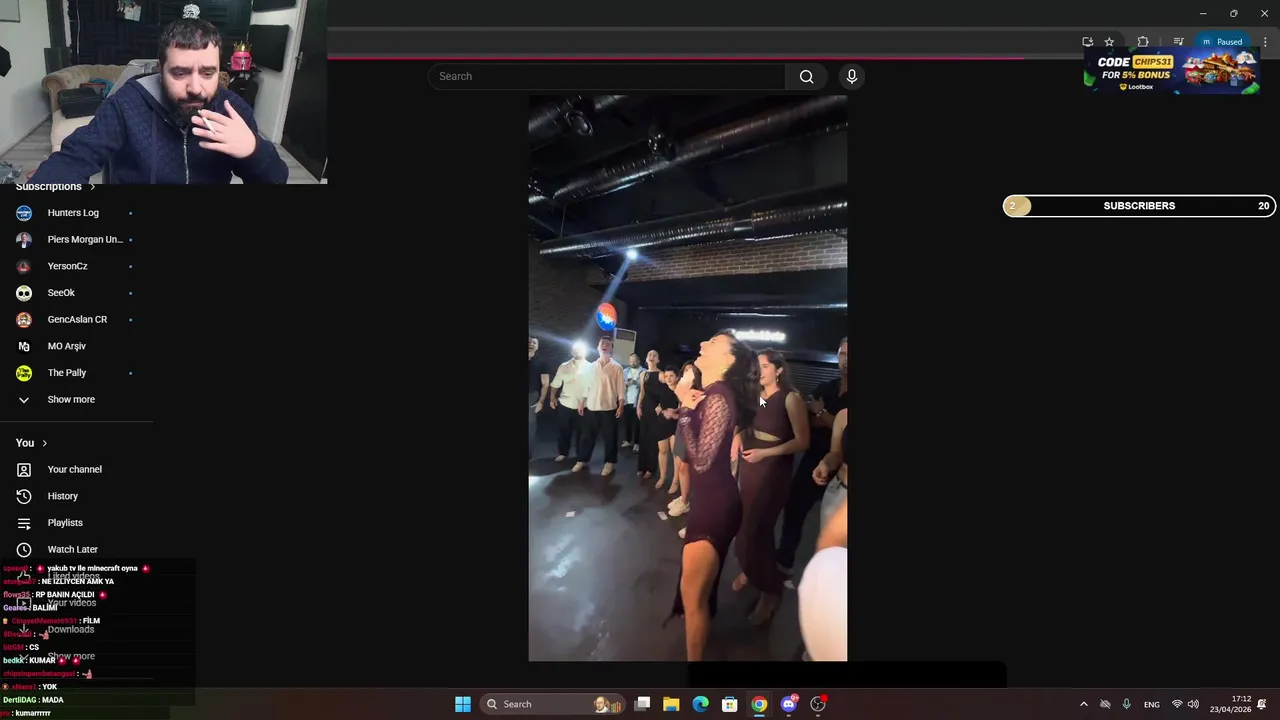
Task: Switch input language ENG
Action: click(x=1152, y=704)
